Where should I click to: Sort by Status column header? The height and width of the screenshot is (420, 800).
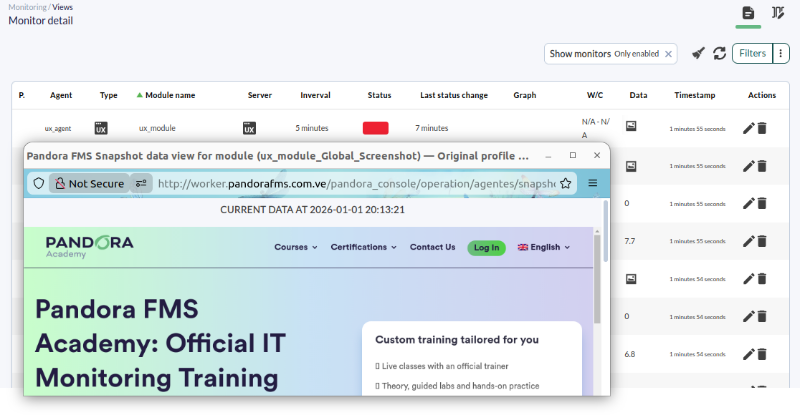(x=379, y=95)
